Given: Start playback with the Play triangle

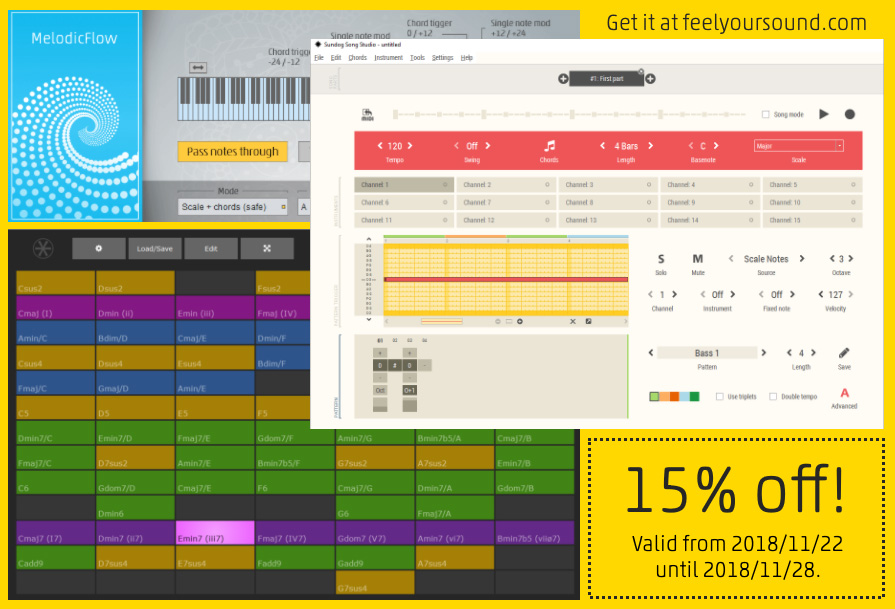Looking at the screenshot, I should 824,114.
